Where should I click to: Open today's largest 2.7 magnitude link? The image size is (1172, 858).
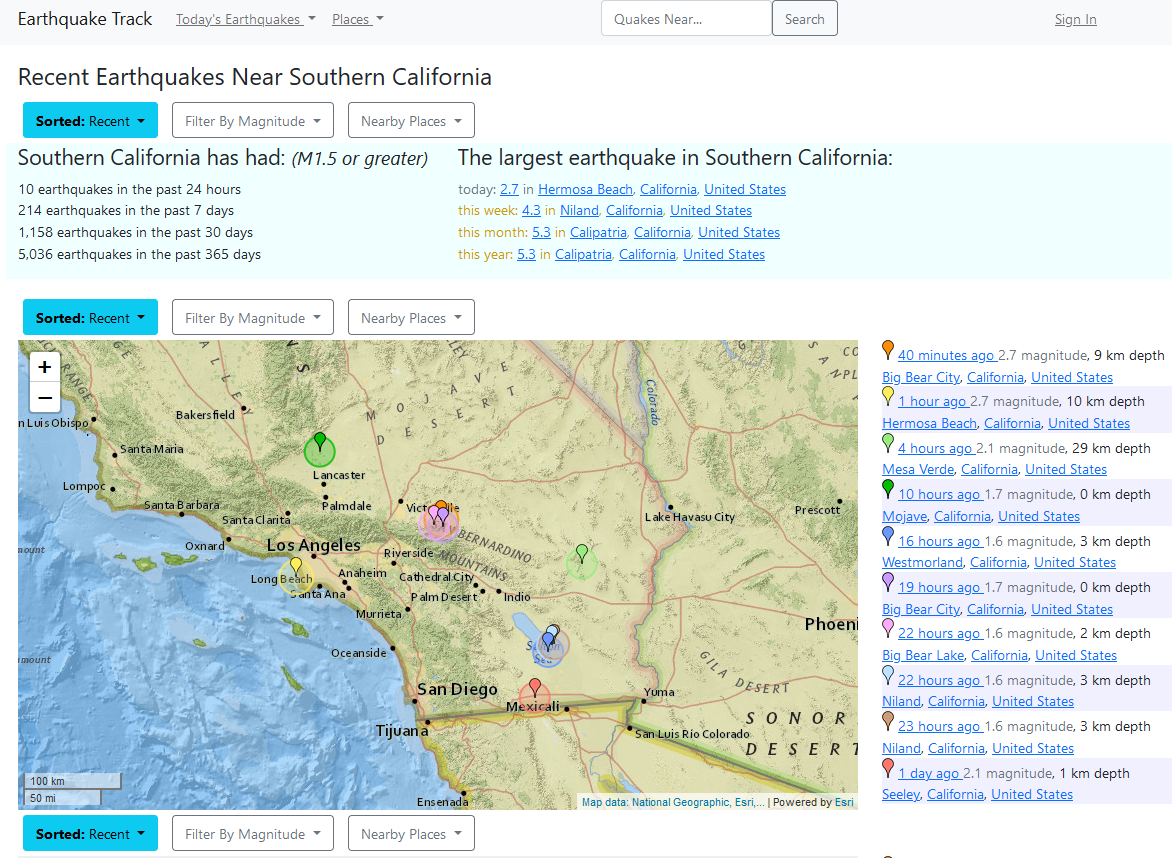click(509, 189)
